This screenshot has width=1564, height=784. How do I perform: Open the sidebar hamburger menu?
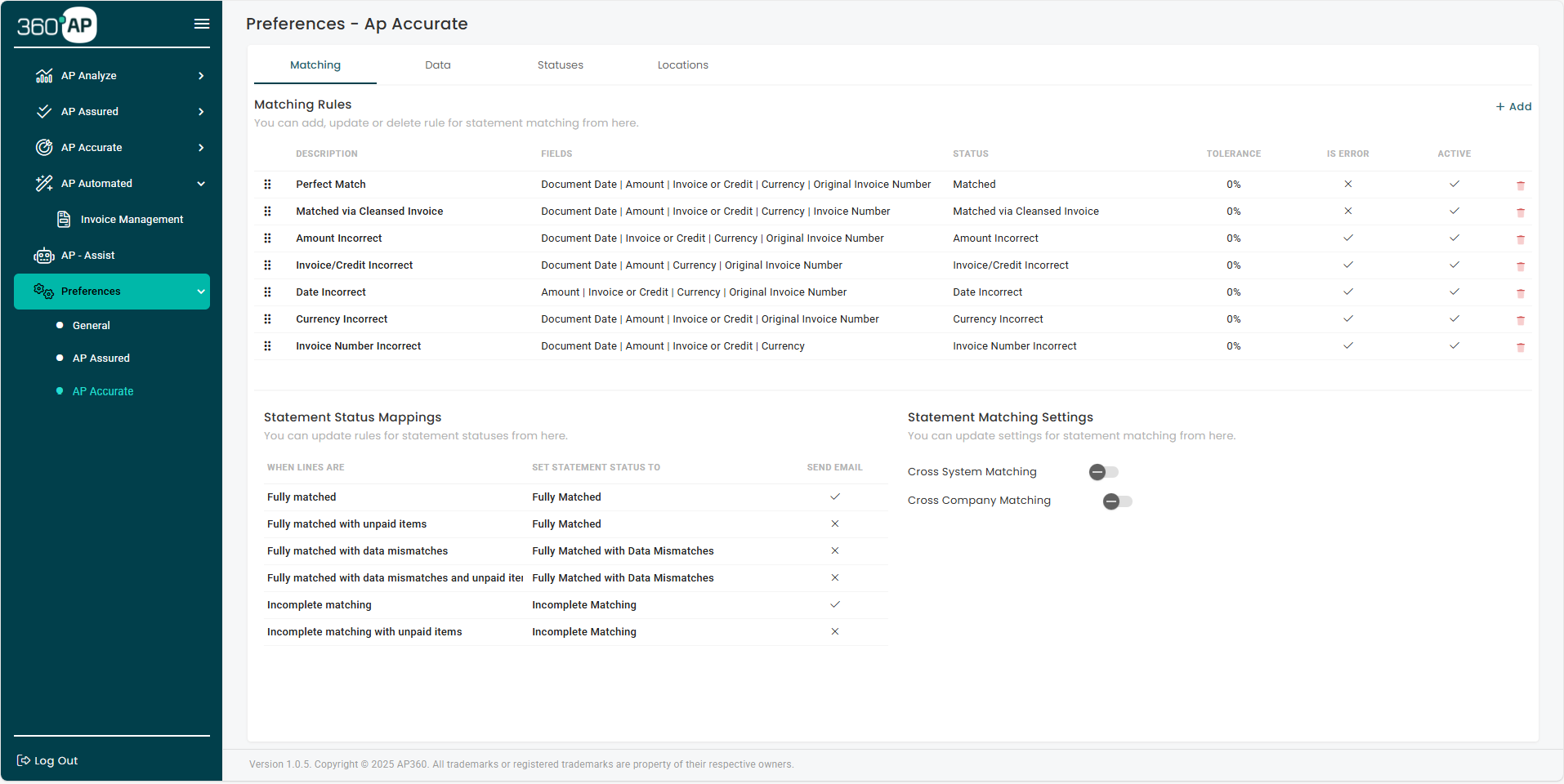click(202, 24)
